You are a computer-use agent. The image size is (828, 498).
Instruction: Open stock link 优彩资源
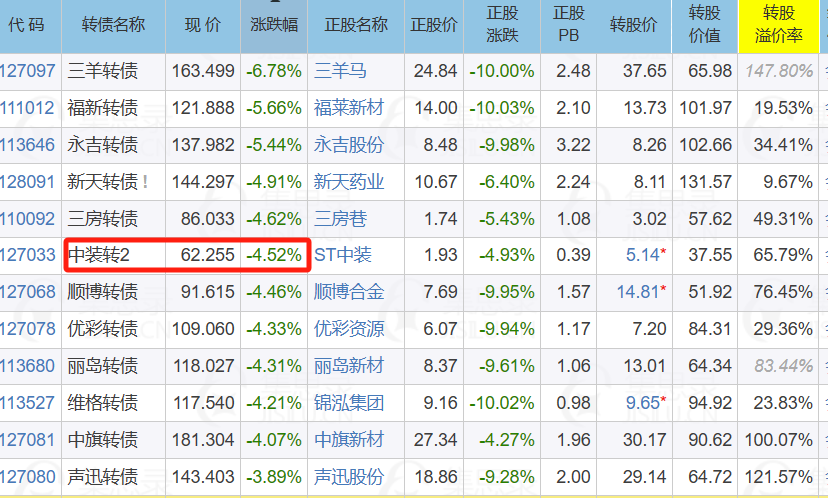click(349, 328)
